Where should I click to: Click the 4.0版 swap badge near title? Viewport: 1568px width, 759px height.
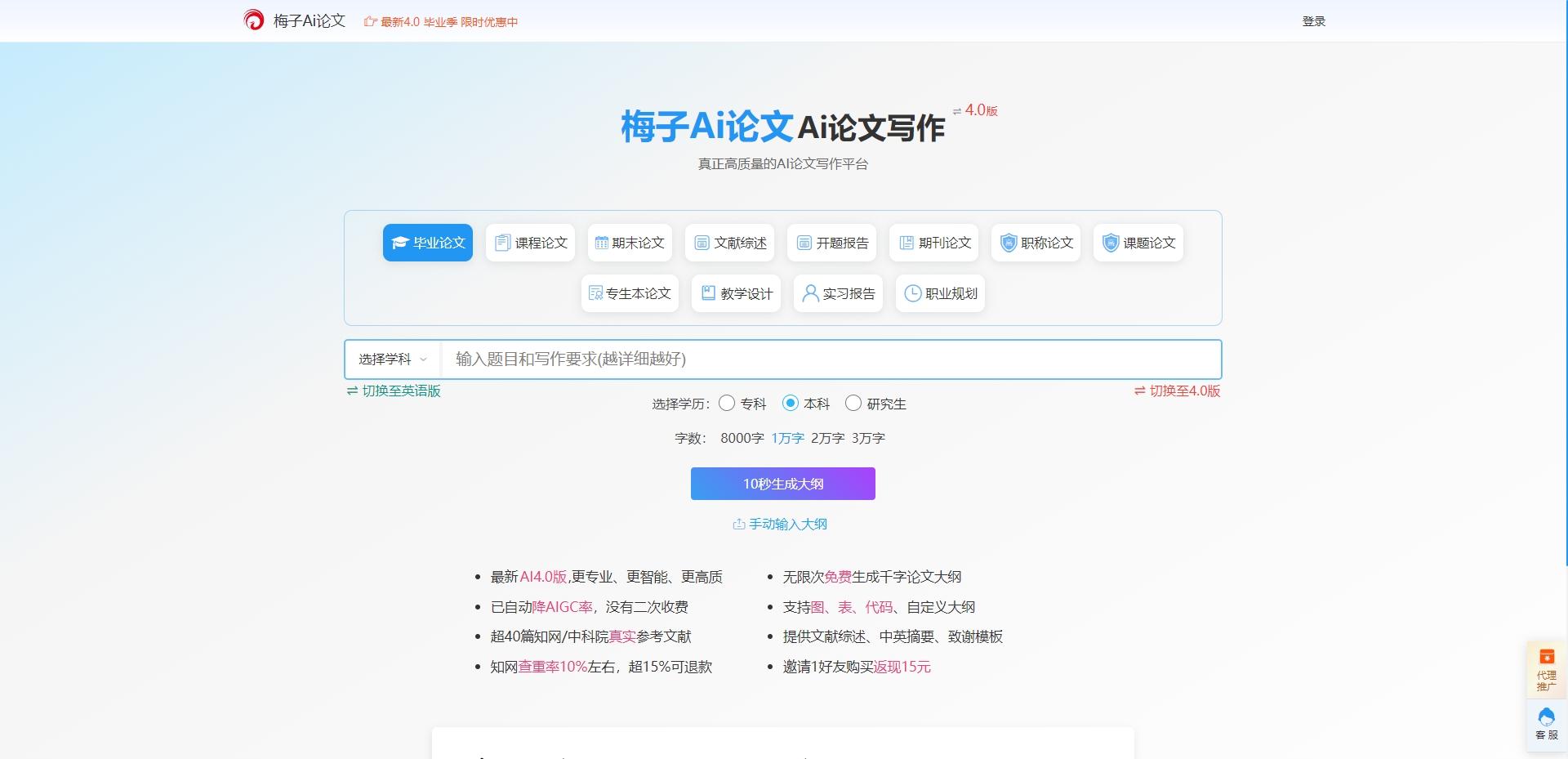coord(975,110)
